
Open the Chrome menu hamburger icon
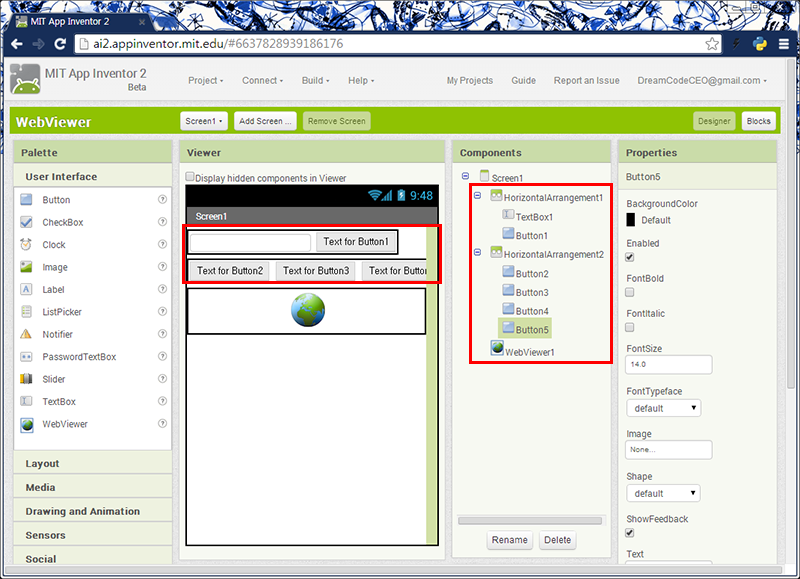point(784,44)
